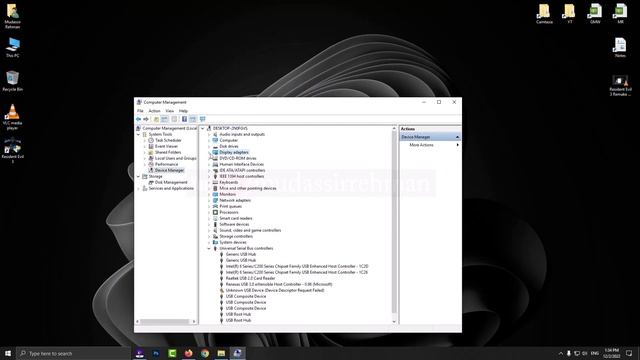
Task: Collapse the DESKTOP root device node
Action: [x=203, y=128]
